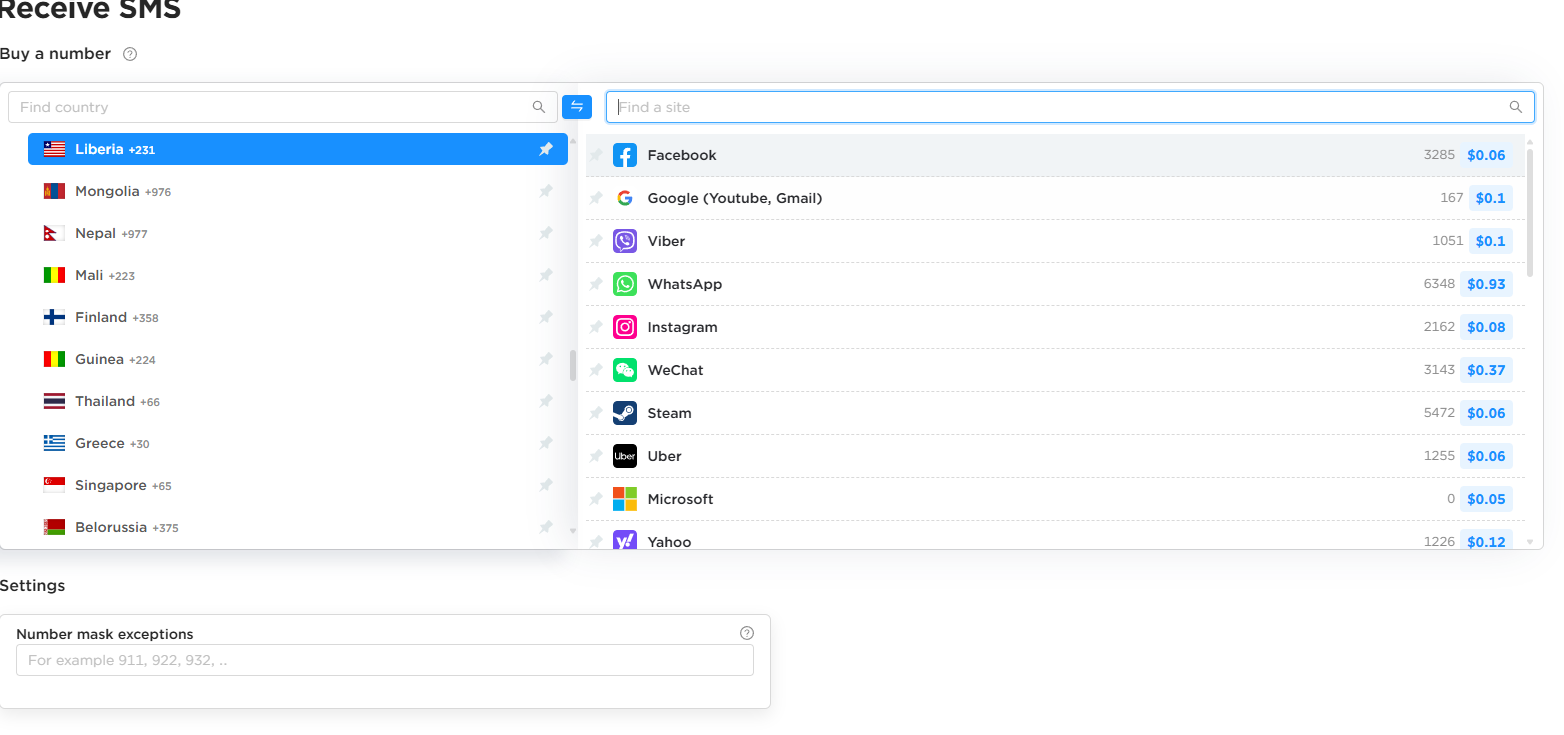
Task: Buy Viber number for $0.1
Action: pos(1490,241)
